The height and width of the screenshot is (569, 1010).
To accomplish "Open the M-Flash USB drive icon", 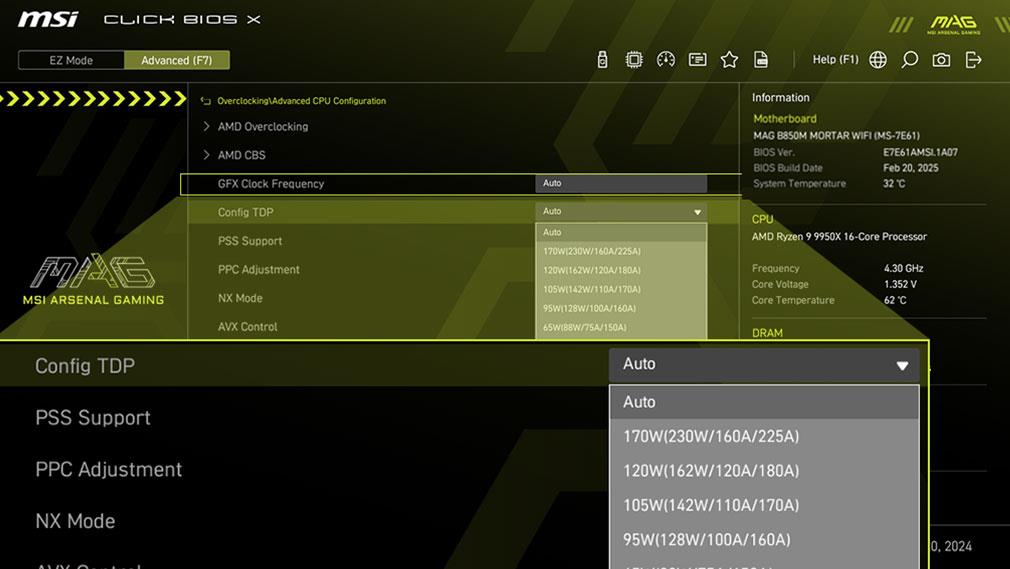I will point(602,60).
